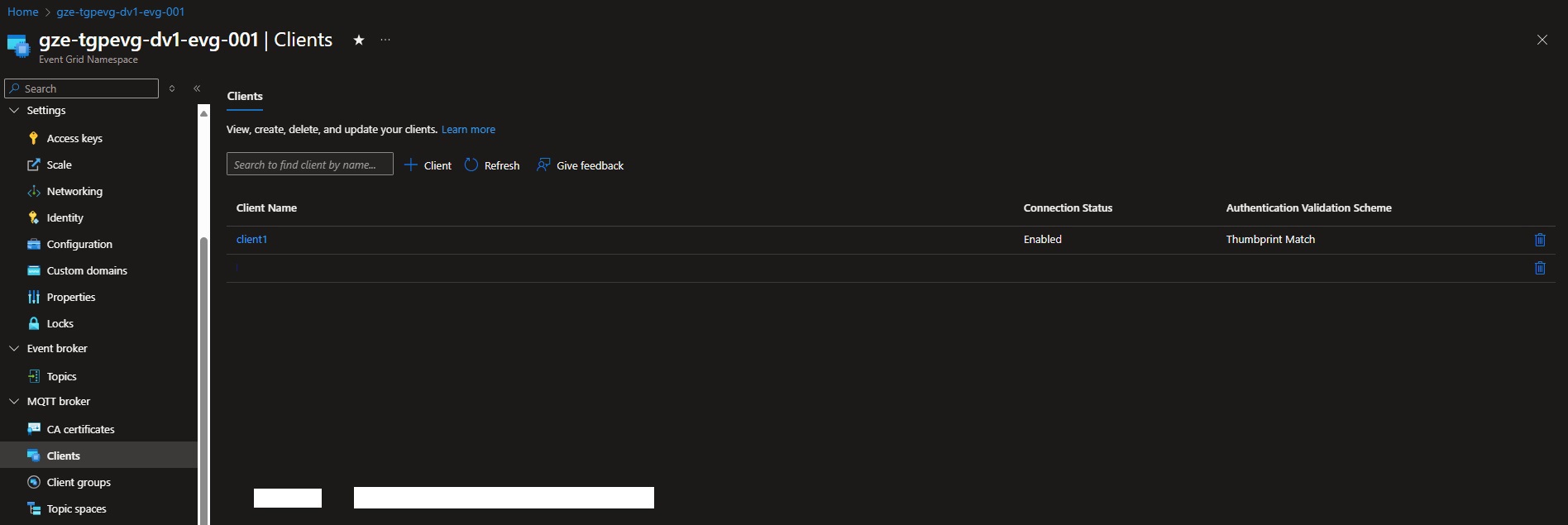The height and width of the screenshot is (525, 1568).
Task: Open Topic spaces page
Action: (76, 508)
